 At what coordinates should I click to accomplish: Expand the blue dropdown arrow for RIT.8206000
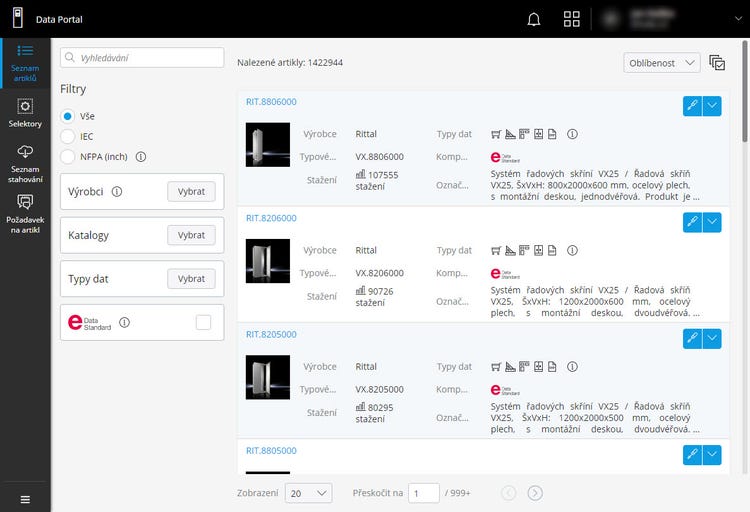coord(712,223)
